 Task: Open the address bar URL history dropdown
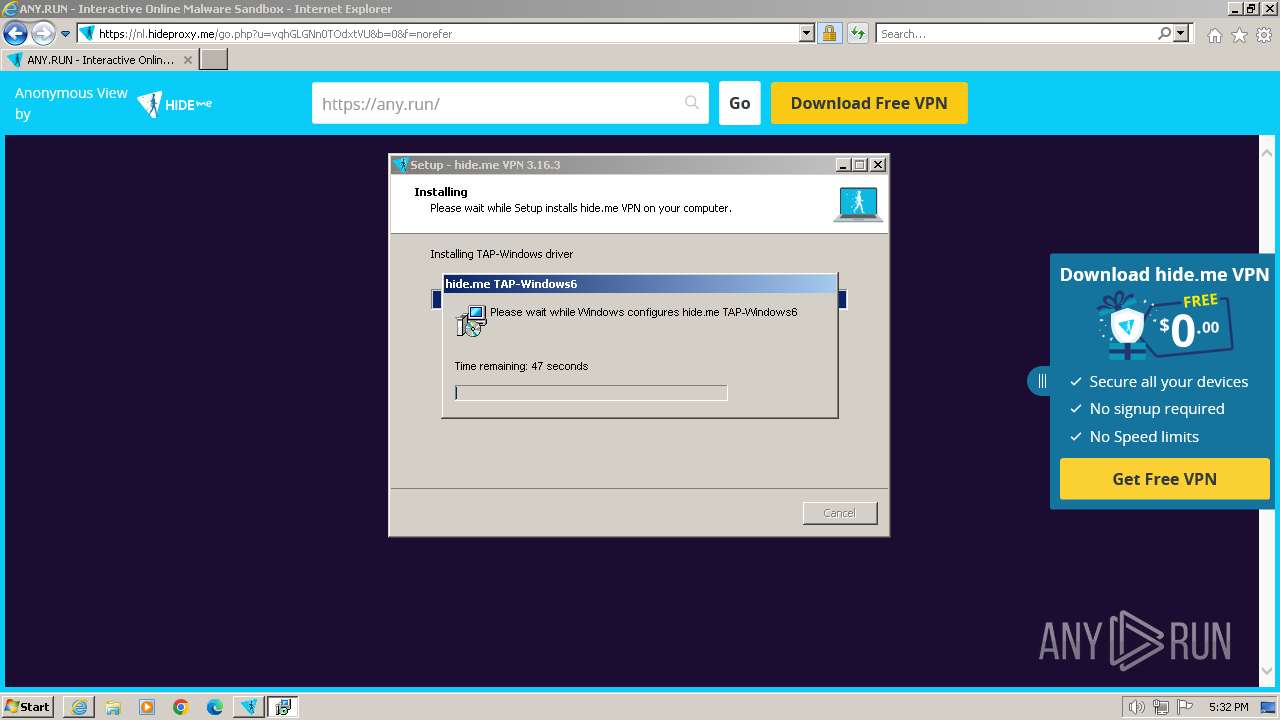tap(807, 33)
